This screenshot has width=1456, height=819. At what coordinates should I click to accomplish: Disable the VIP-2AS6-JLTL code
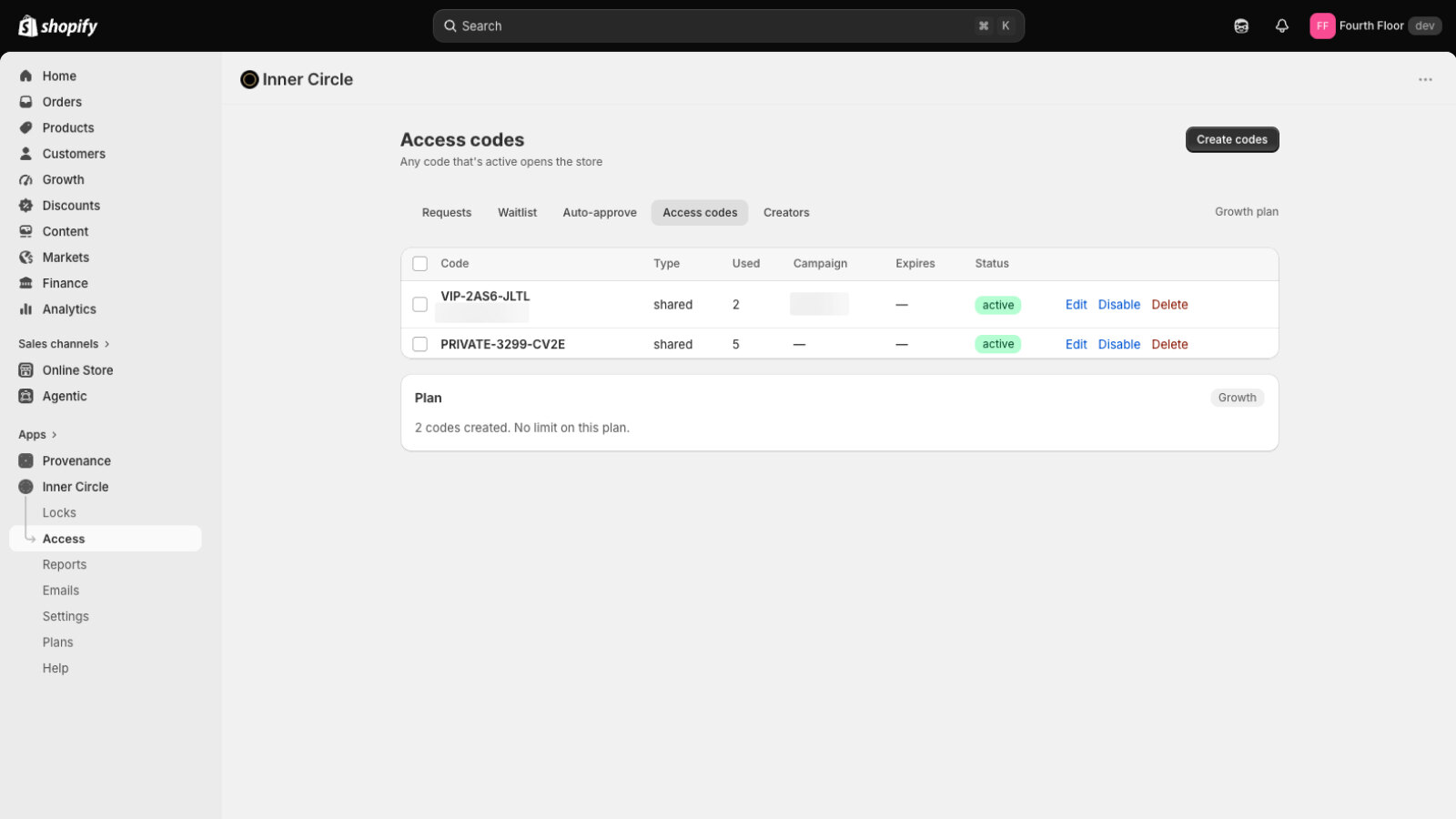[x=1118, y=305]
